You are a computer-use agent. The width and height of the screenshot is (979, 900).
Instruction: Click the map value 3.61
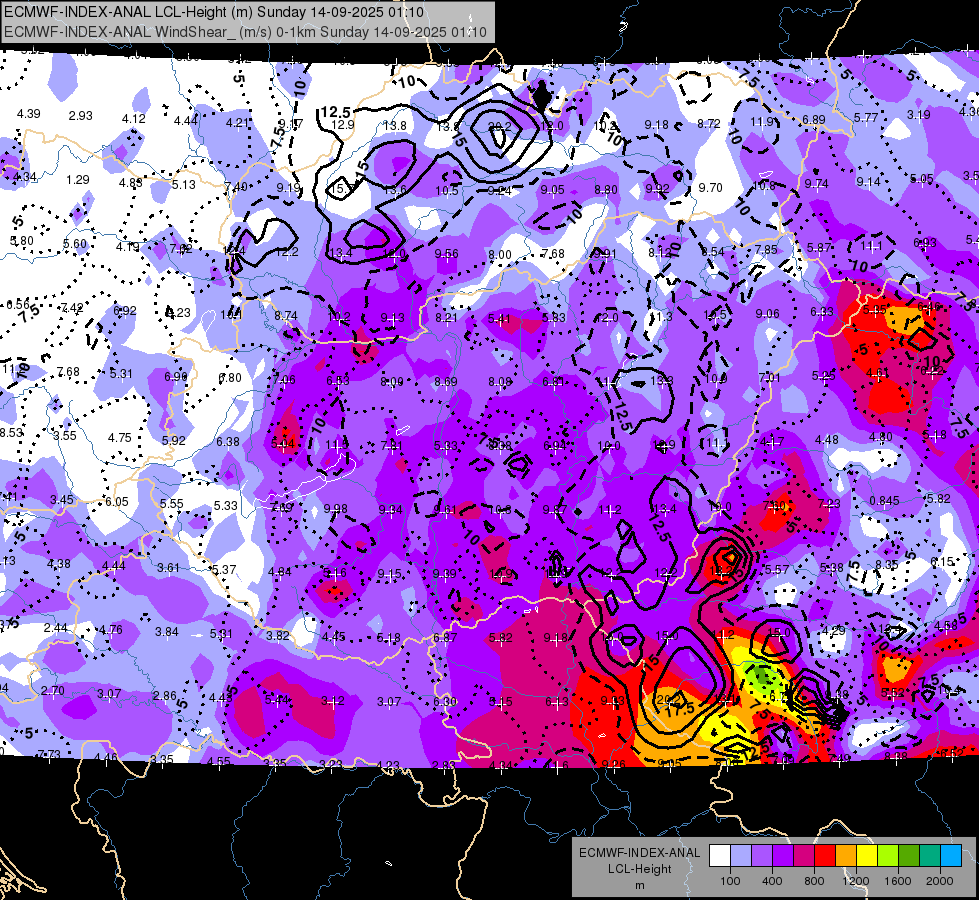click(168, 568)
